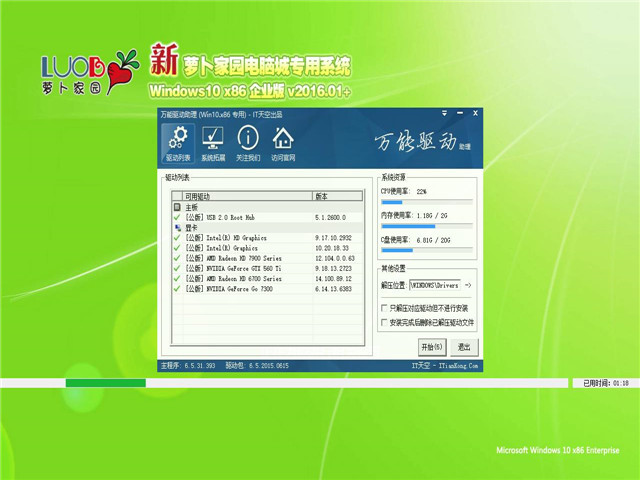Screen dimensions: 640x480
Task: Open the IT天空 - ITianKong.Com link
Action: [x=444, y=366]
